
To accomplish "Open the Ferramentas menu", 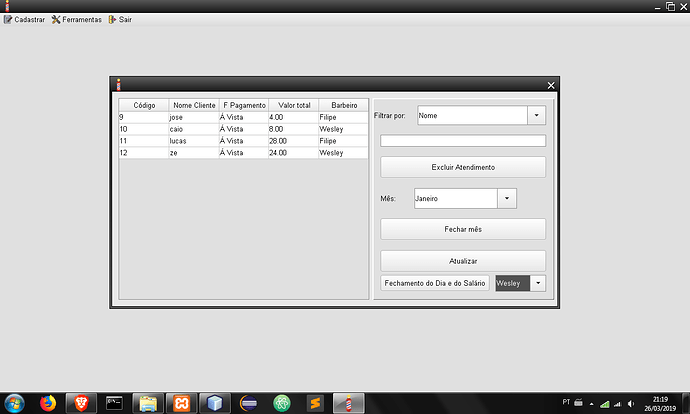I will (77, 19).
